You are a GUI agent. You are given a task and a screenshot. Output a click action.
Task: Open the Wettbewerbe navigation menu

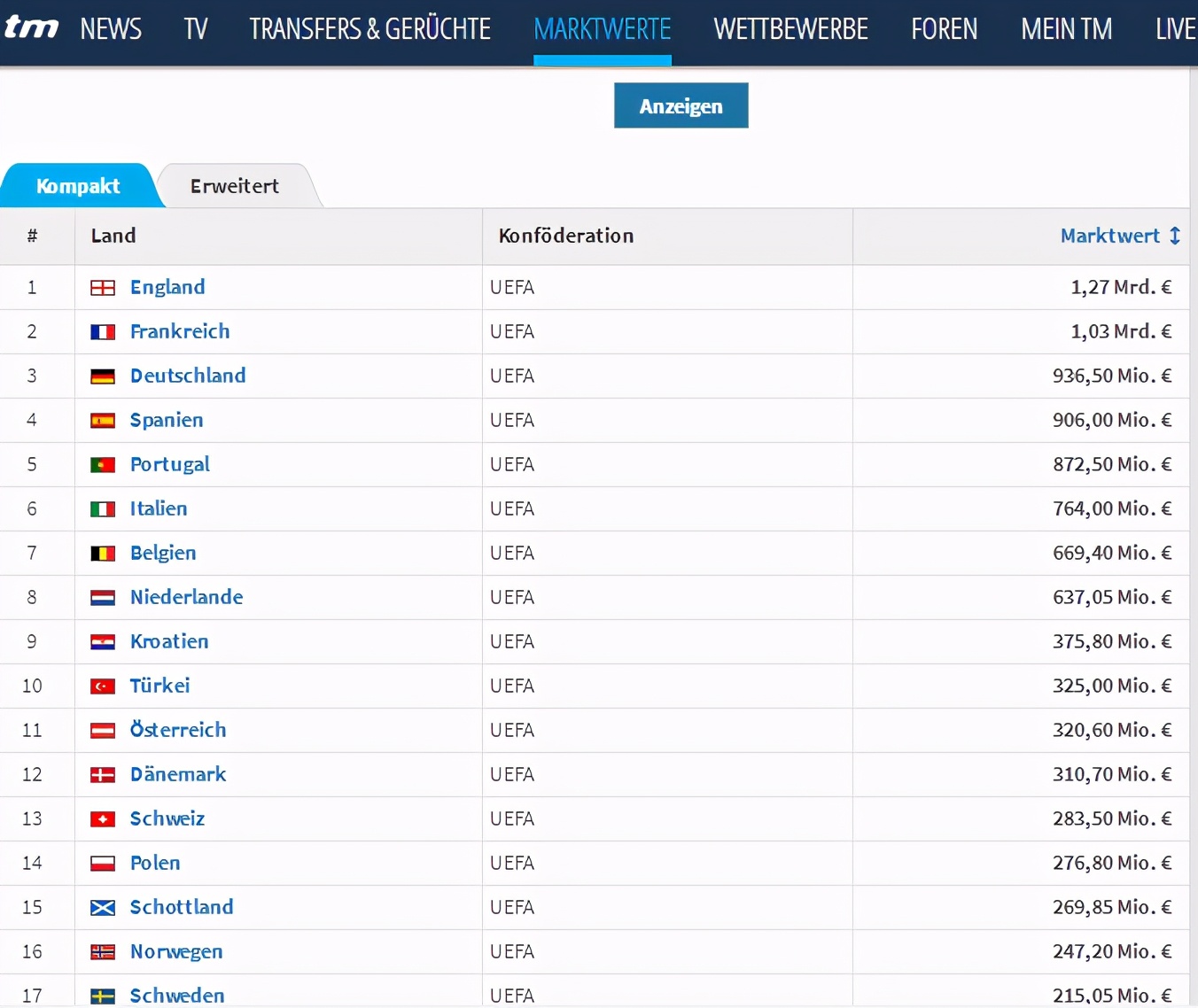790,29
